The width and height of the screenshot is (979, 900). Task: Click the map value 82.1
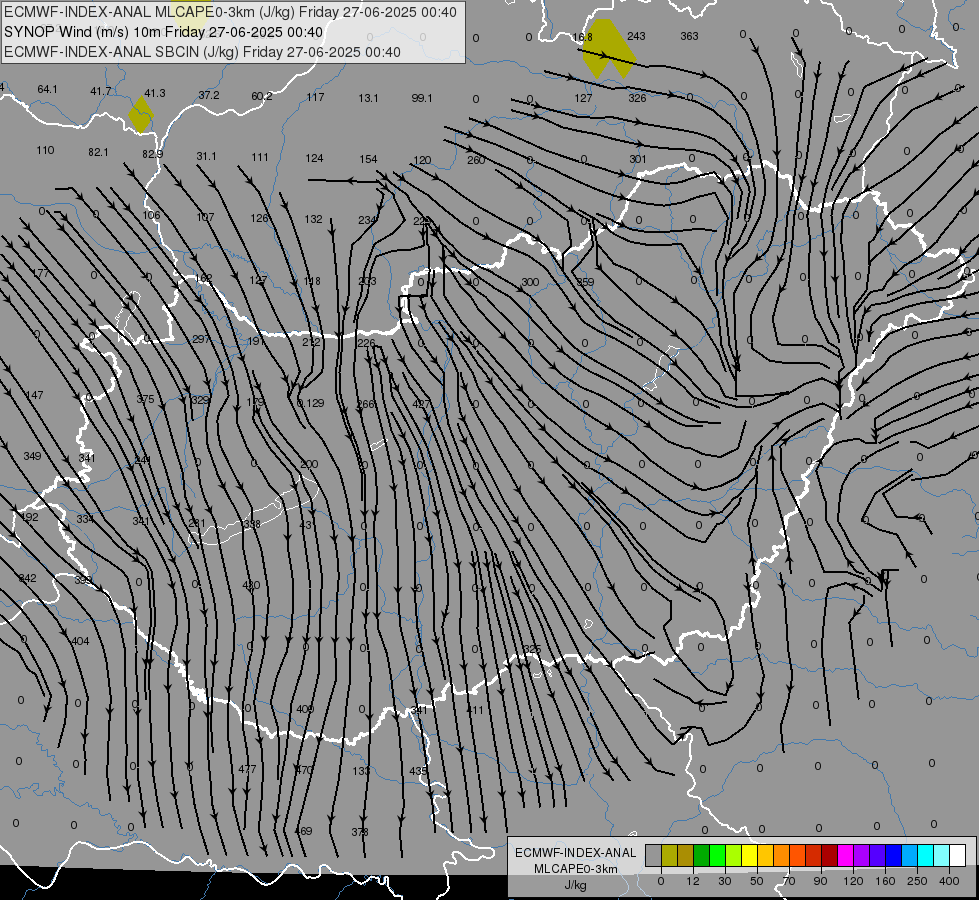pyautogui.click(x=98, y=152)
